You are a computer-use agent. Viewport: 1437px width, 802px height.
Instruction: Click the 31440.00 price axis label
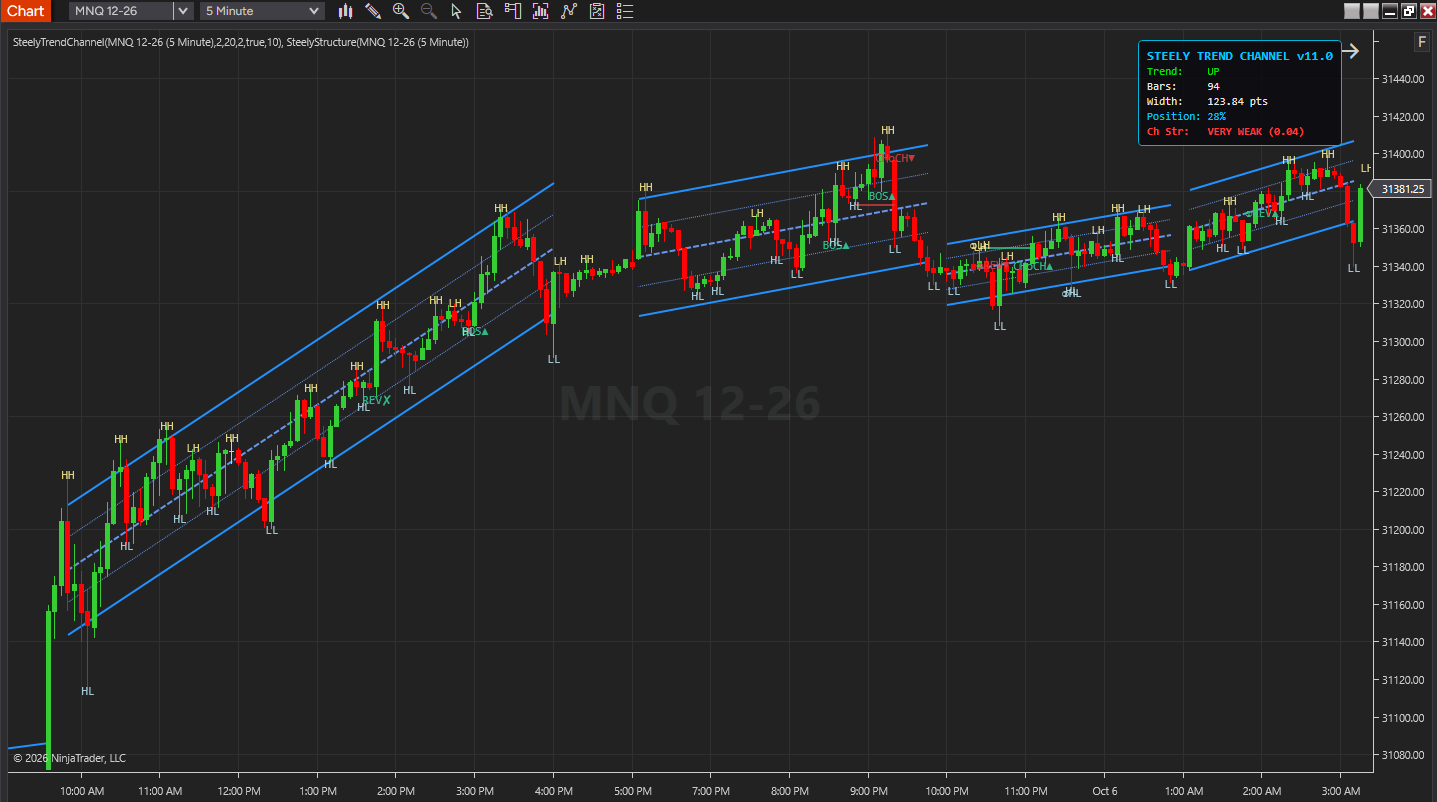[x=1403, y=79]
